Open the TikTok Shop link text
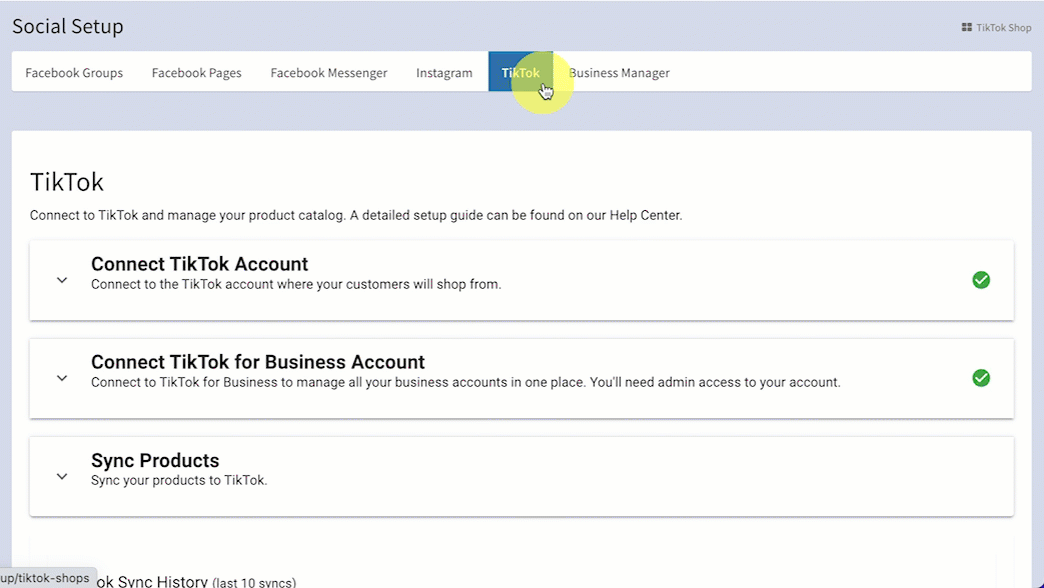The height and width of the screenshot is (588, 1044). [1003, 28]
